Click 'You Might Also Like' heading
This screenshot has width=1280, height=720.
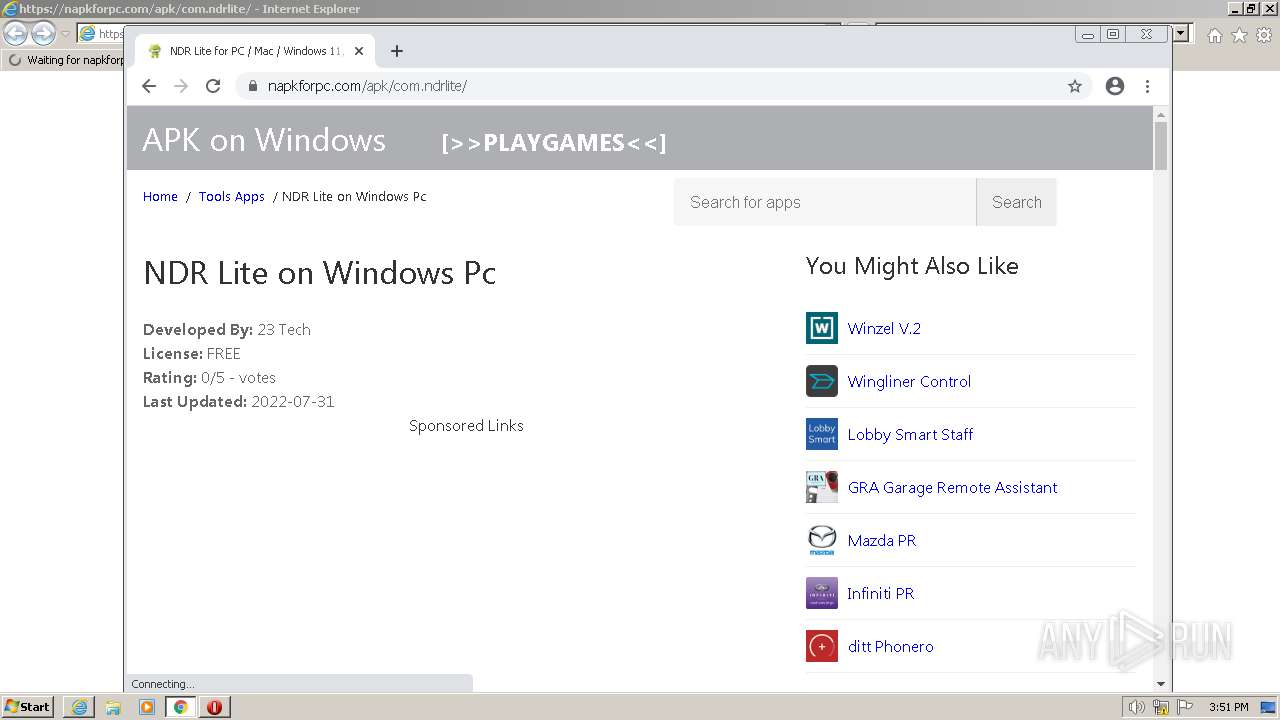click(912, 266)
